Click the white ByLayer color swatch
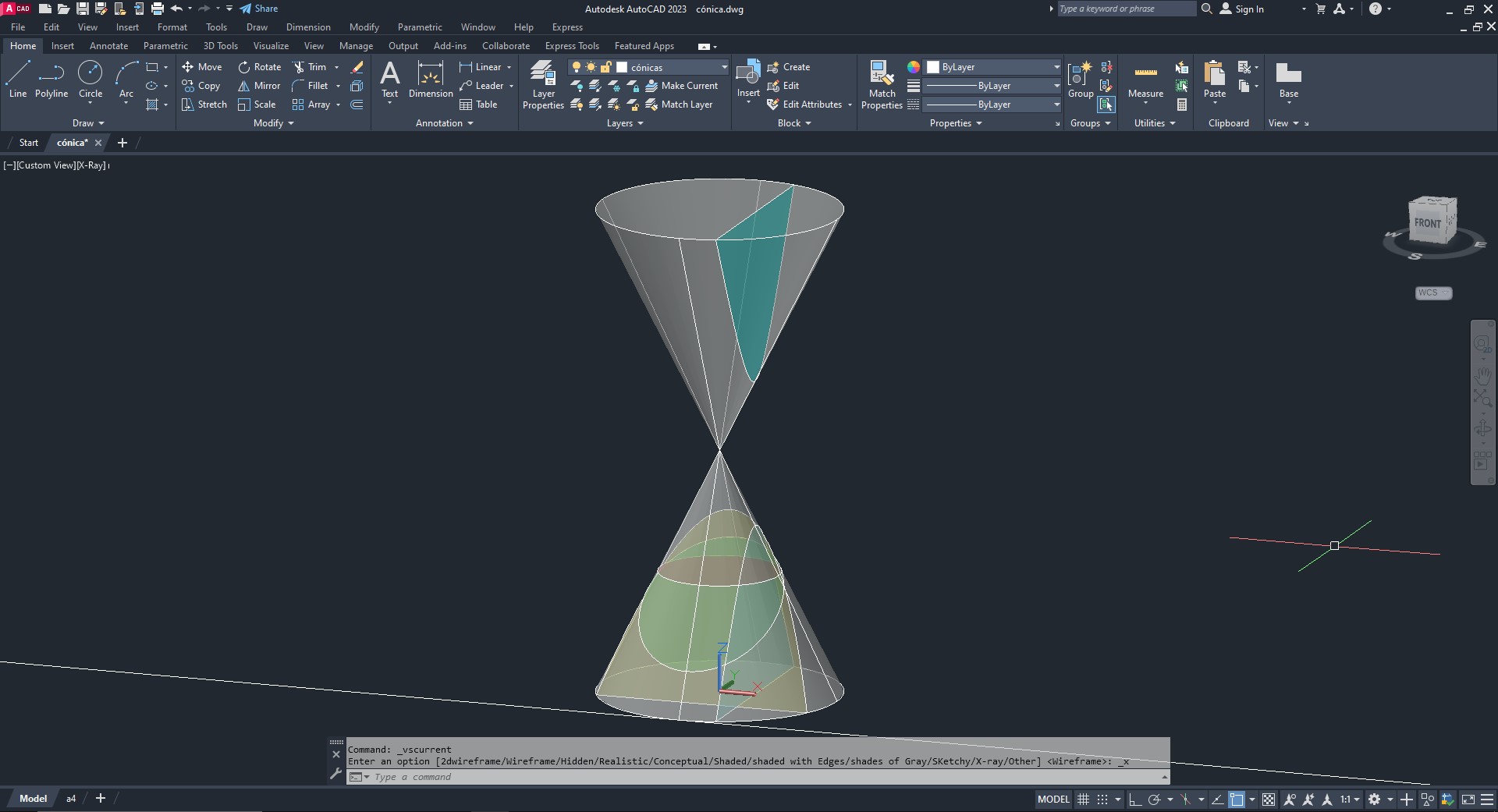1498x812 pixels. (933, 67)
